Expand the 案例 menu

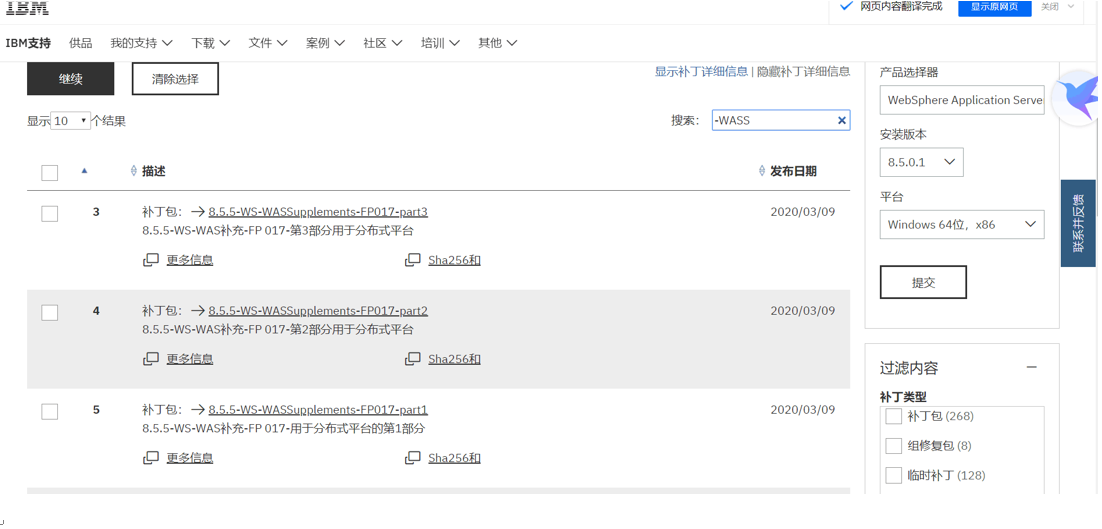325,43
